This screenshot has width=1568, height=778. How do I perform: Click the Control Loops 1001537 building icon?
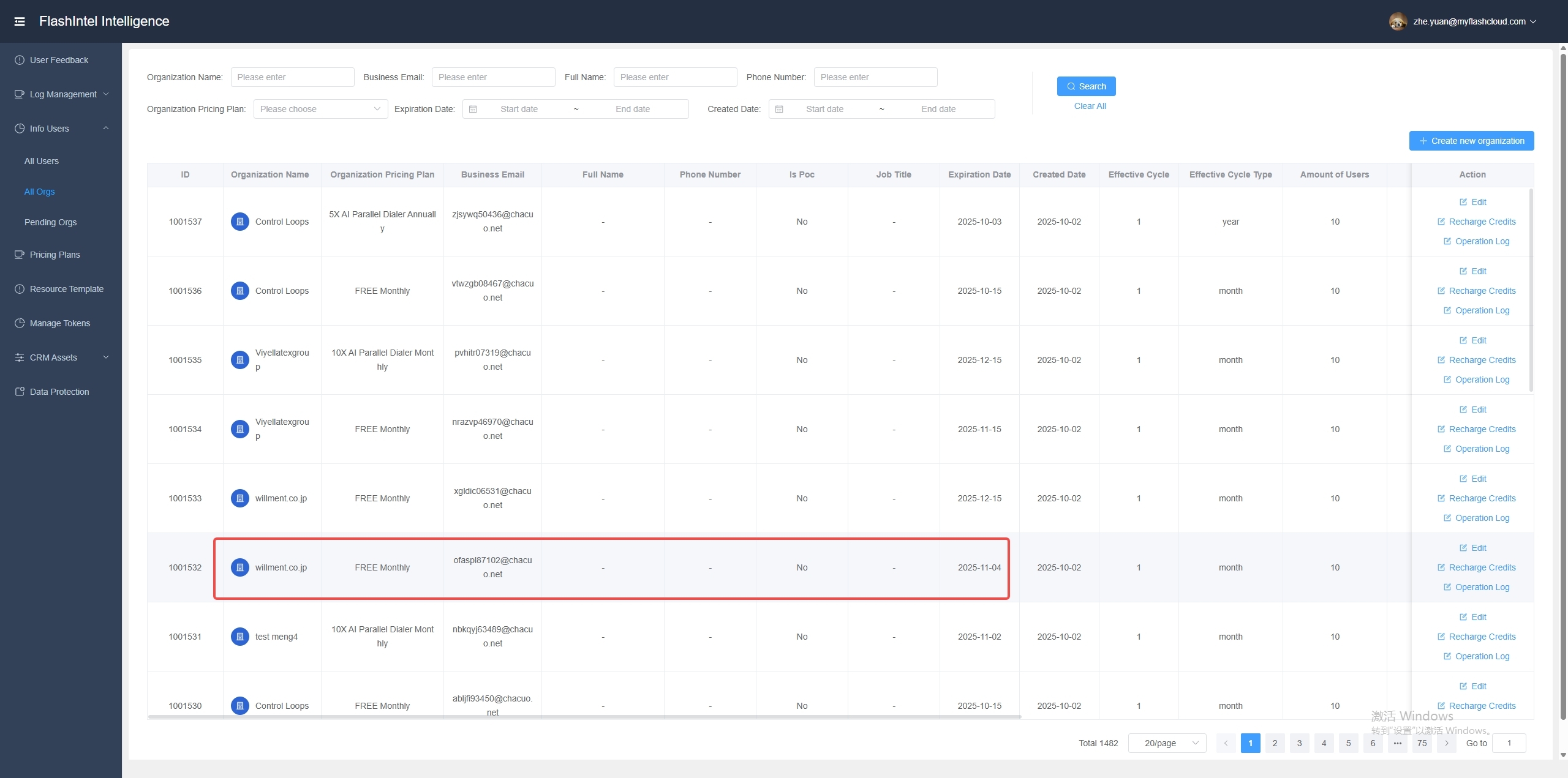point(240,222)
